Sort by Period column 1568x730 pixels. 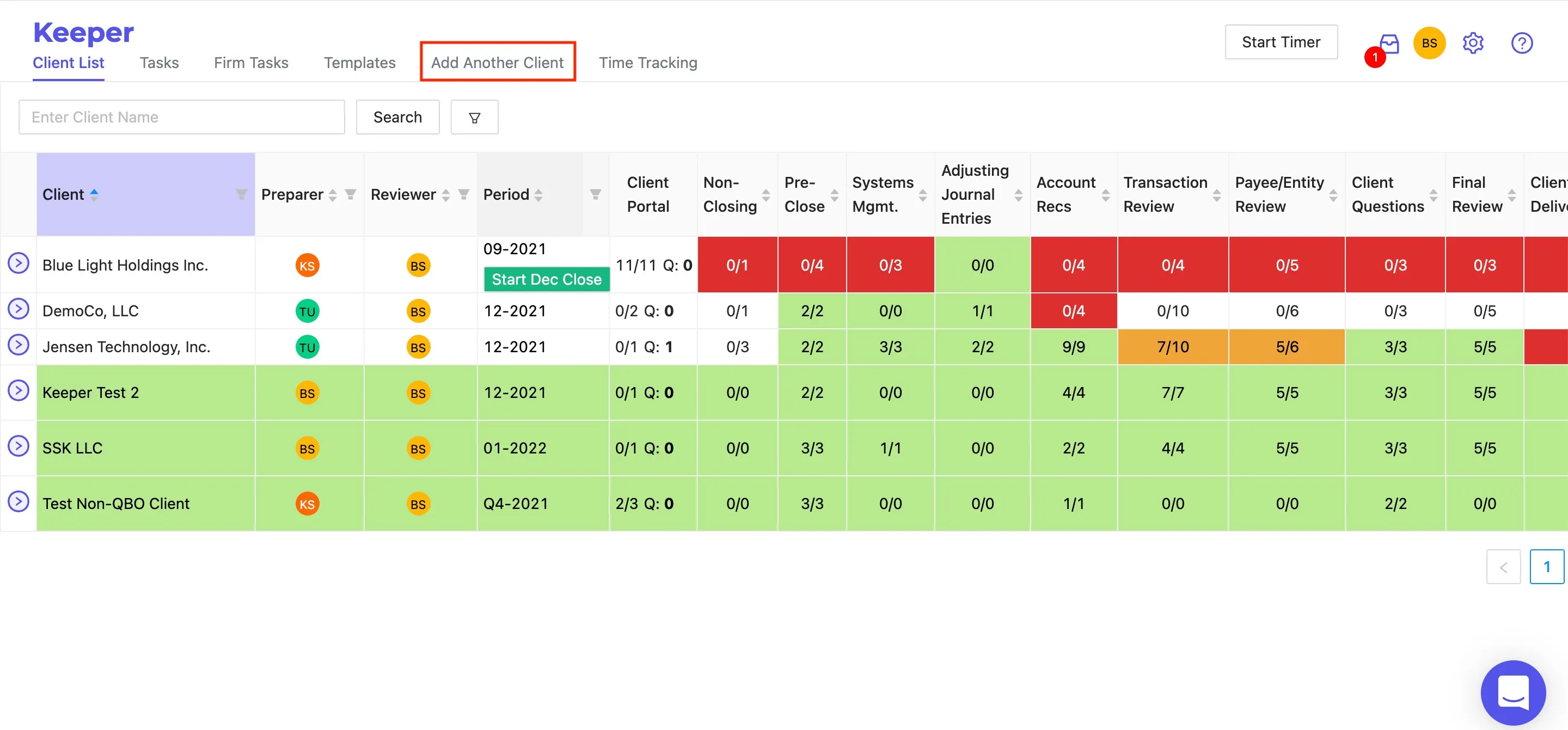point(538,195)
